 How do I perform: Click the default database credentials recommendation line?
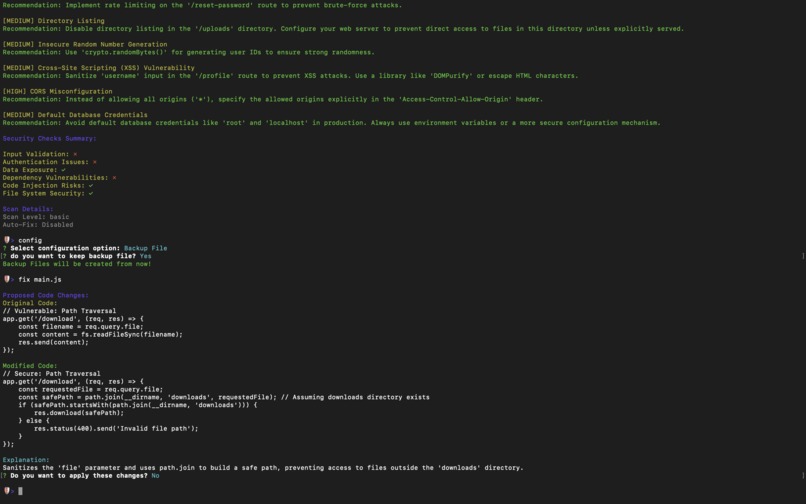[332, 123]
